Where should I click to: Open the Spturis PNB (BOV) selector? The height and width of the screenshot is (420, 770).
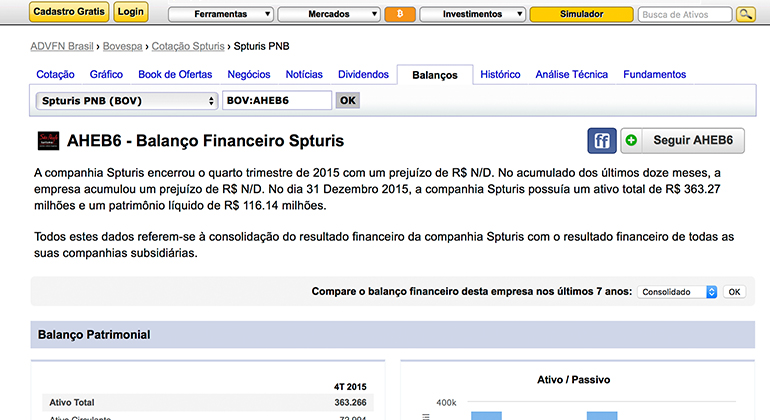pos(127,101)
